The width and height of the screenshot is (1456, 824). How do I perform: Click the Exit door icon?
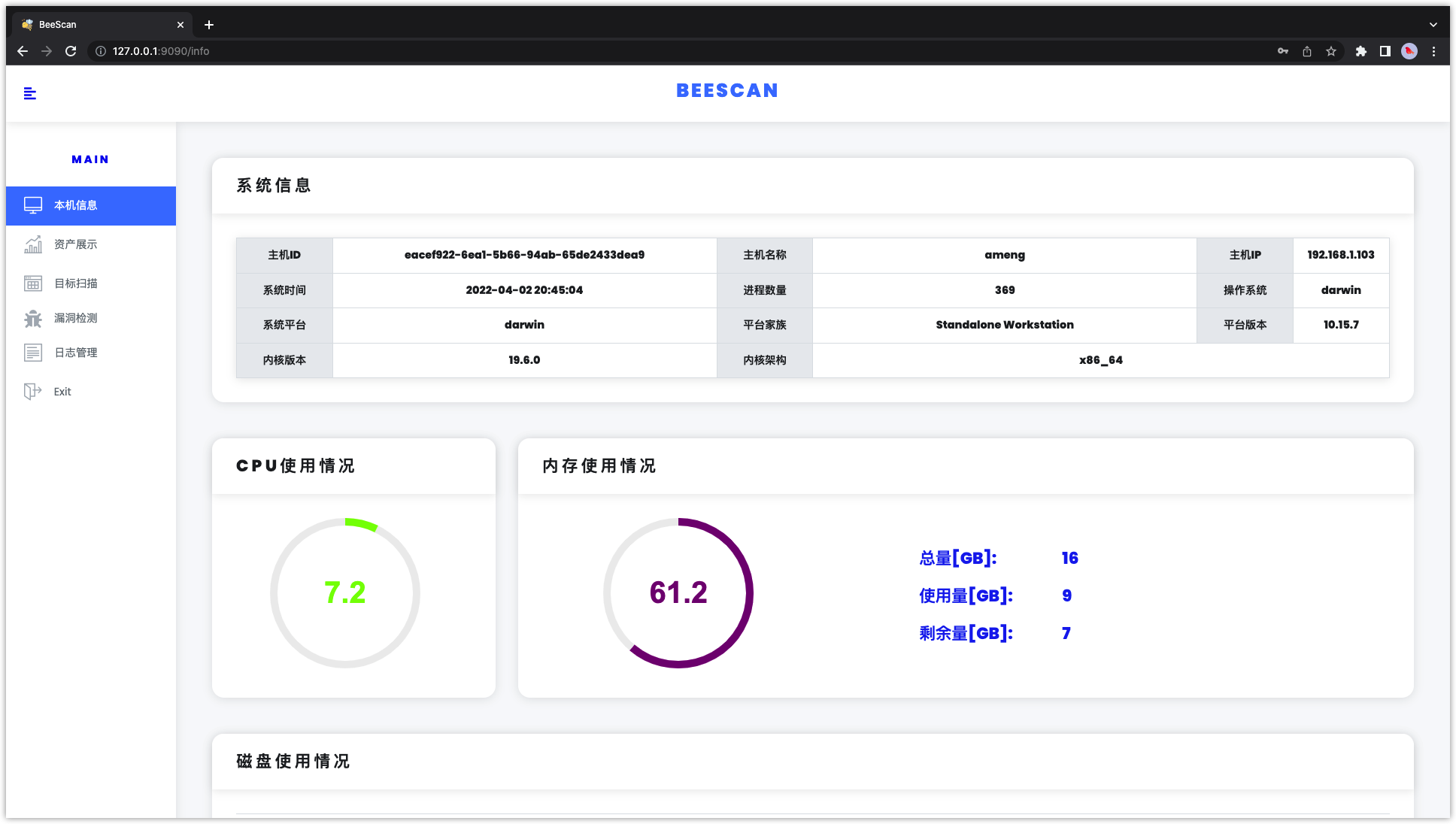33,392
